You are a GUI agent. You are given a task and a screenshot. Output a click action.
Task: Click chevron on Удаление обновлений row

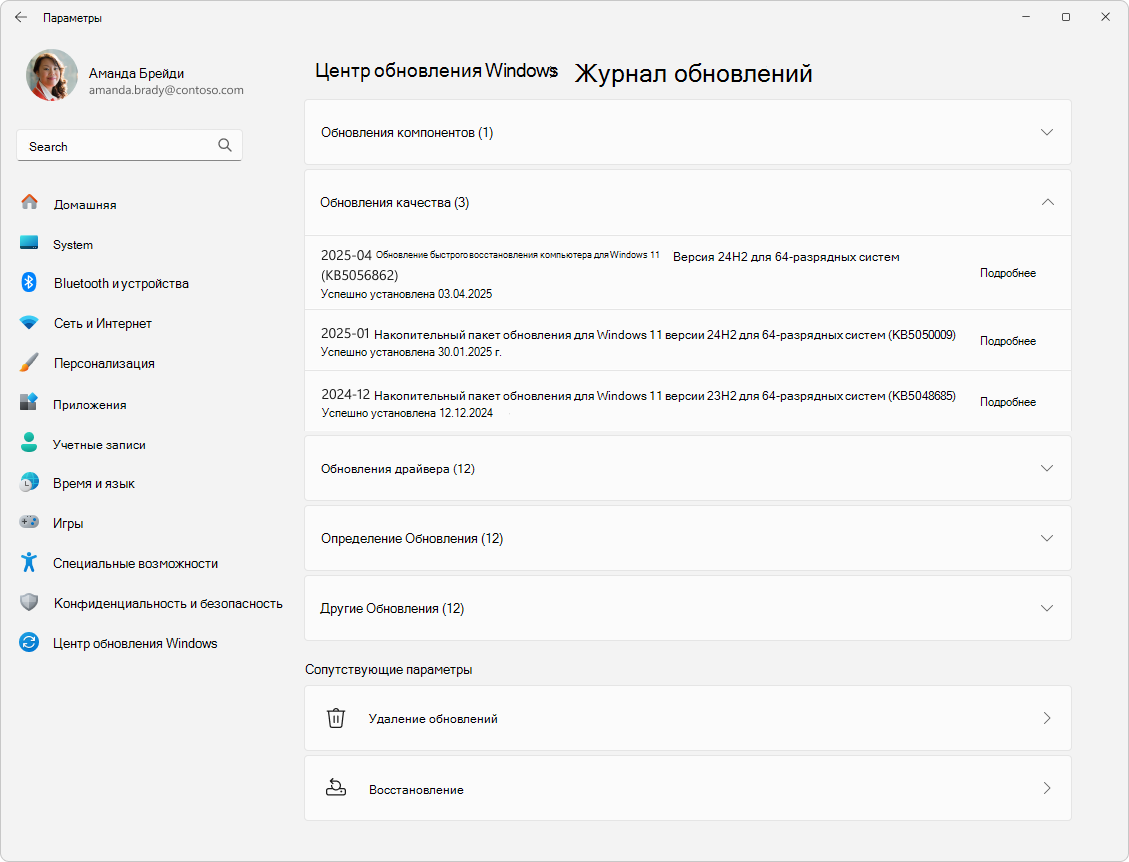point(1047,718)
